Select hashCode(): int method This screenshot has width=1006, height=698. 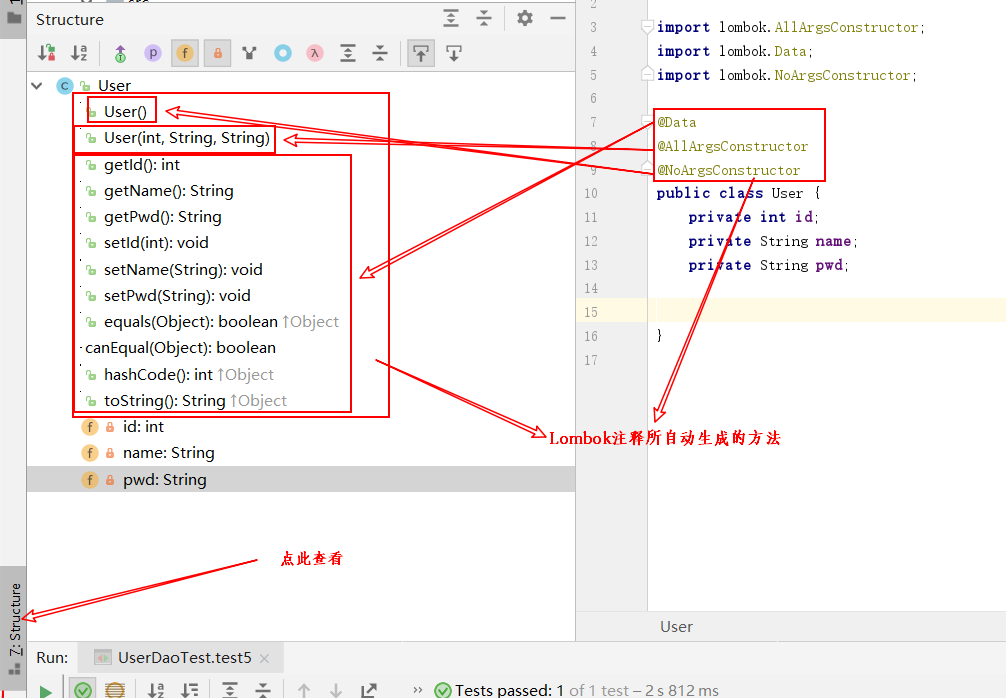(158, 375)
